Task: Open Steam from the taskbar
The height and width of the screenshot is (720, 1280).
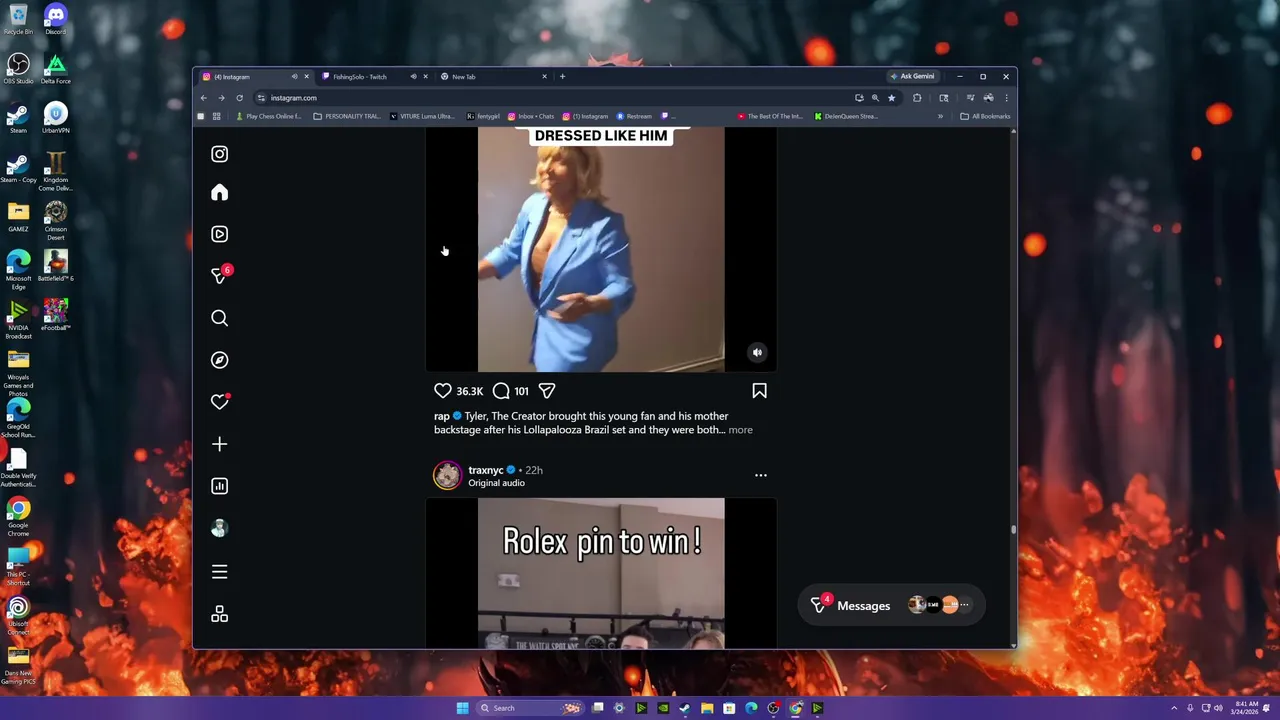Action: (x=685, y=708)
